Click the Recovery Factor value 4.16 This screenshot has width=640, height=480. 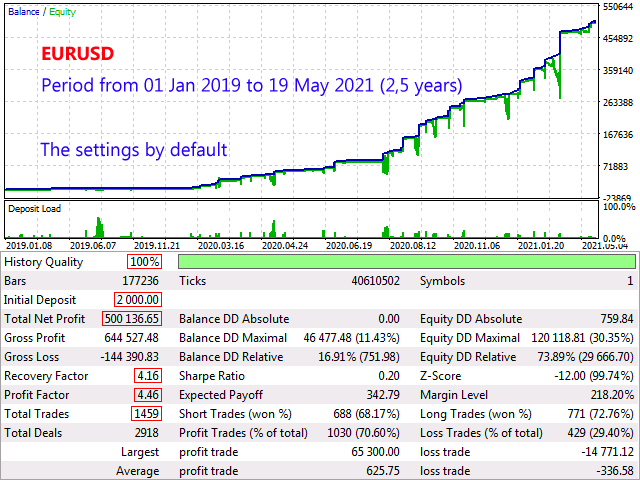[148, 376]
